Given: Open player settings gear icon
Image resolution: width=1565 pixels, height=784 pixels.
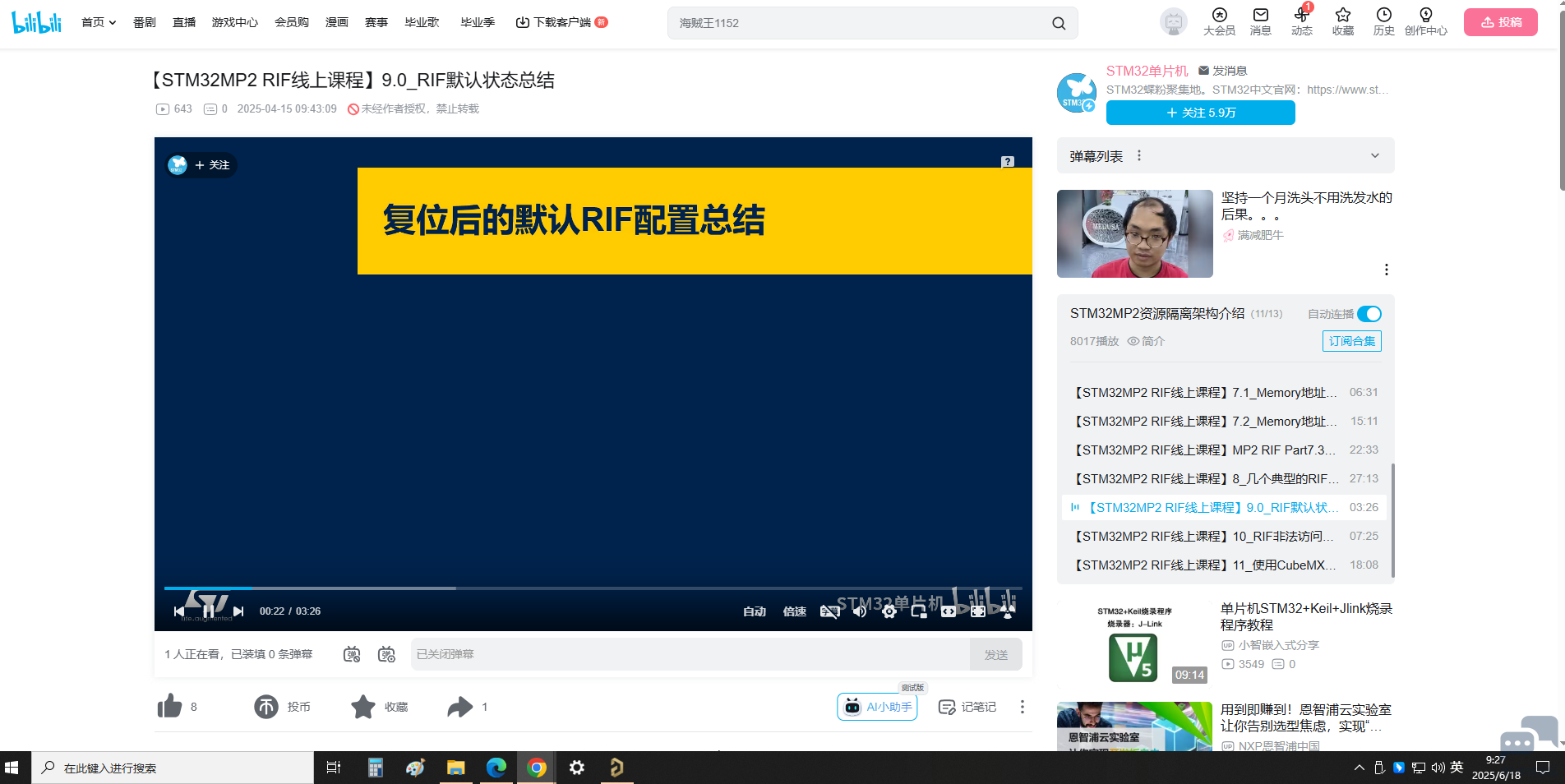Looking at the screenshot, I should [889, 611].
